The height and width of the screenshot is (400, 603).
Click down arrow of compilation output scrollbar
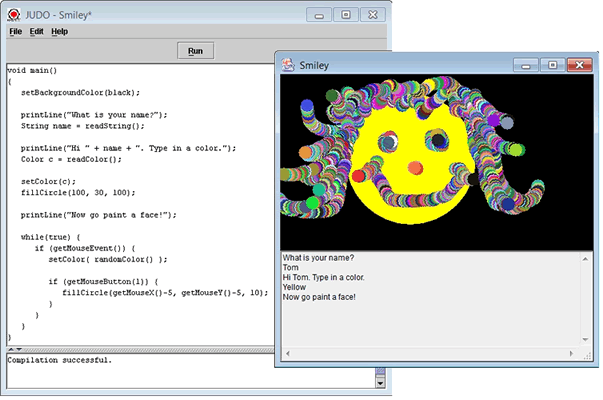pos(380,382)
